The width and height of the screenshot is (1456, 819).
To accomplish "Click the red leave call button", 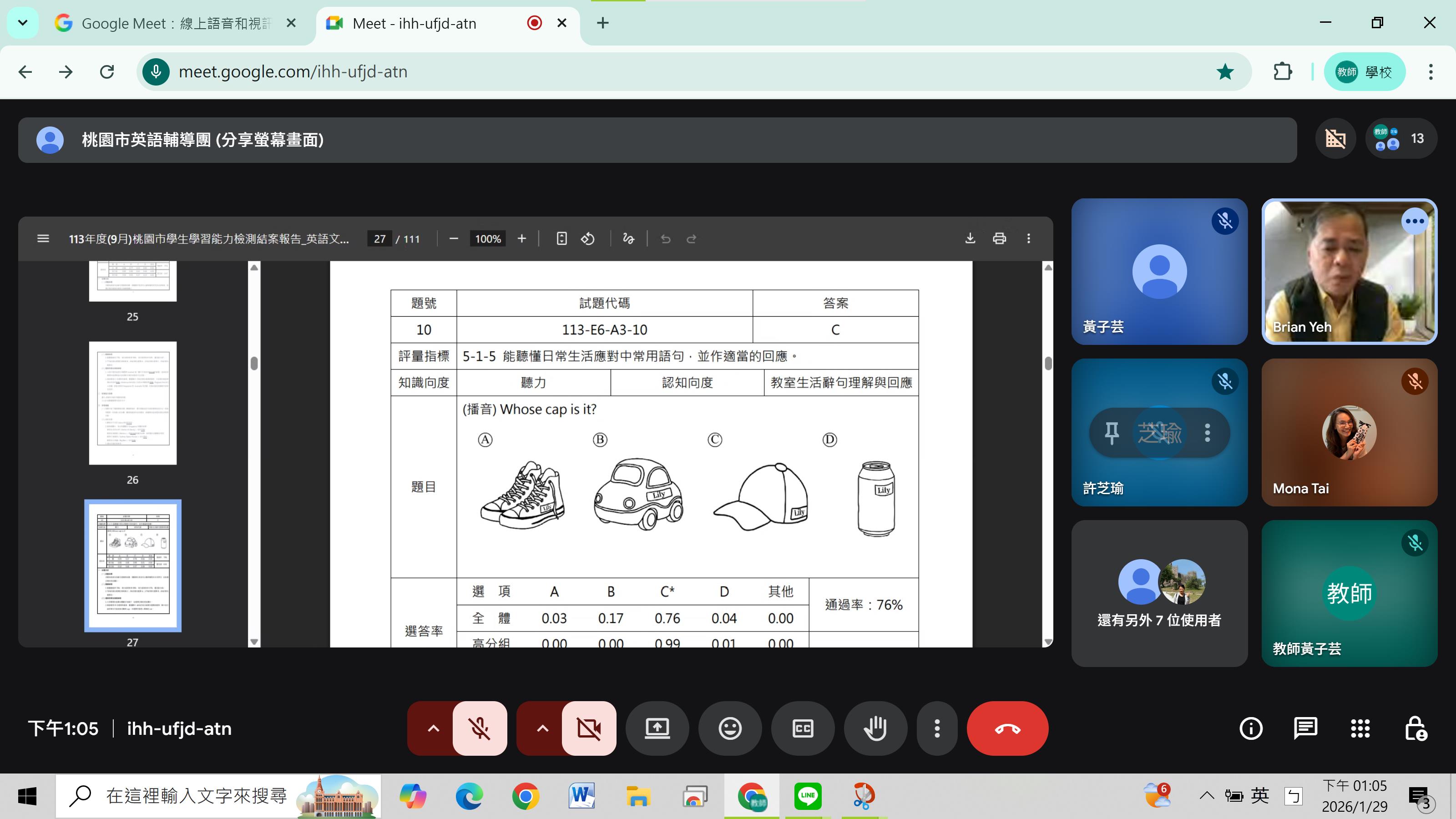I will 1007,728.
